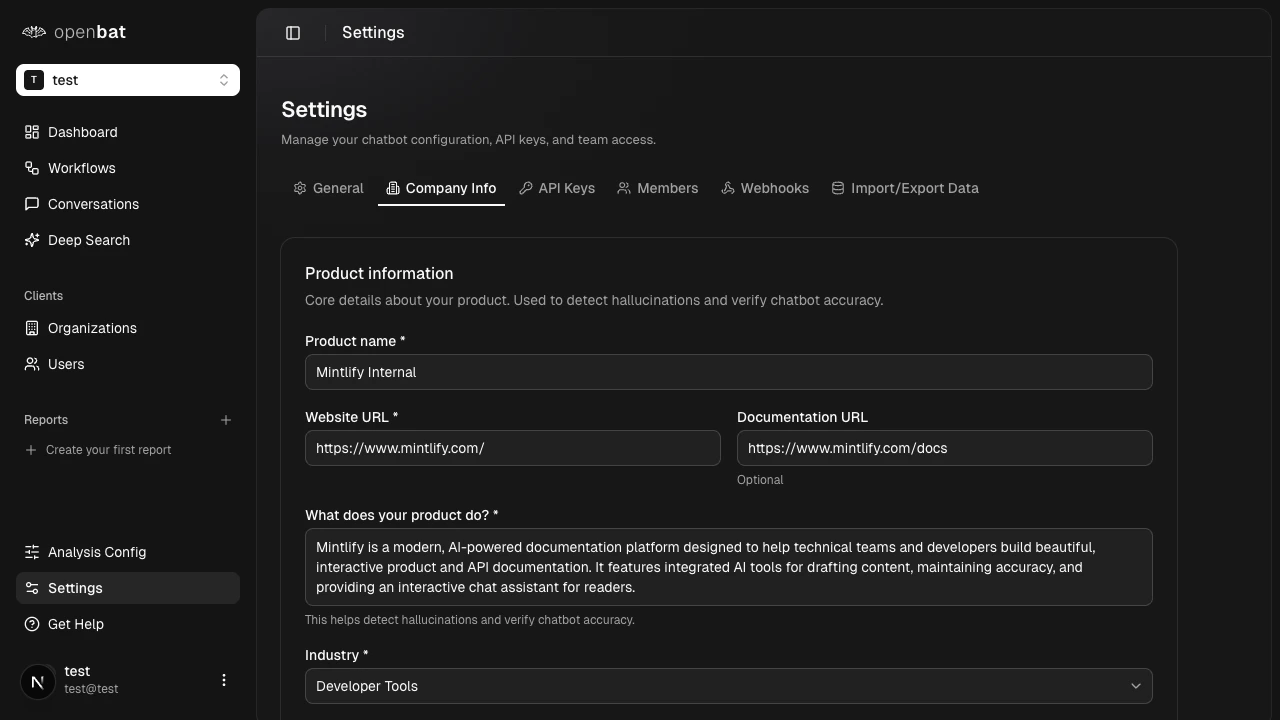Open Analysis Config
The height and width of the screenshot is (720, 1280).
pyautogui.click(x=96, y=552)
